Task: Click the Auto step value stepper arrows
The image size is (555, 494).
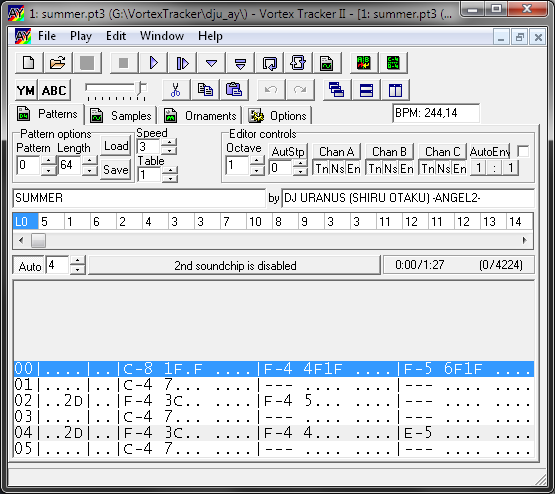Action: click(x=78, y=265)
